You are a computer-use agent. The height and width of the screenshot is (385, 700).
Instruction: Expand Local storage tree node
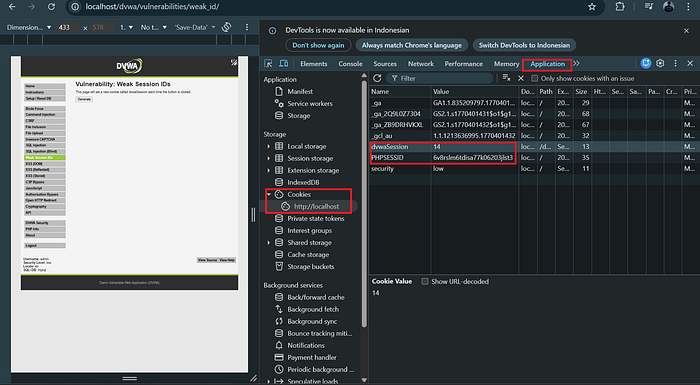coord(268,146)
